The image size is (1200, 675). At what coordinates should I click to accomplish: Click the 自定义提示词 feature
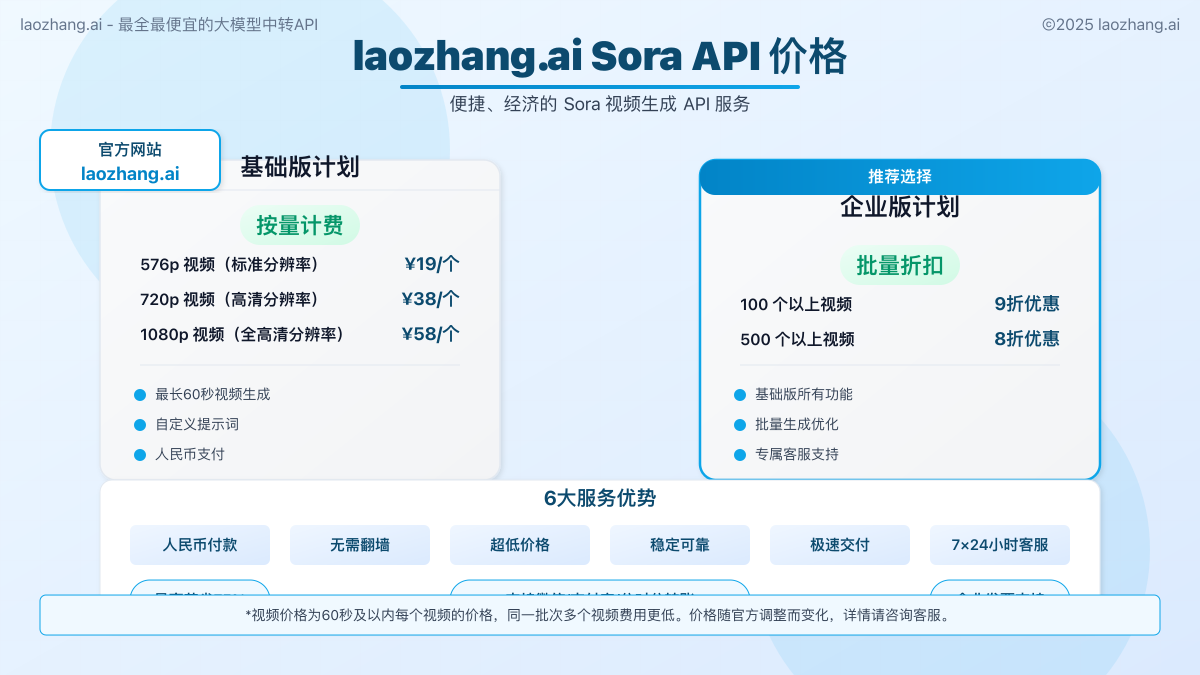coord(197,424)
